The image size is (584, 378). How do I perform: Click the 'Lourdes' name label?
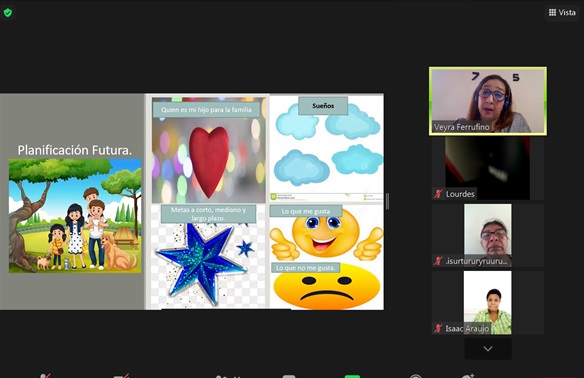click(x=460, y=194)
